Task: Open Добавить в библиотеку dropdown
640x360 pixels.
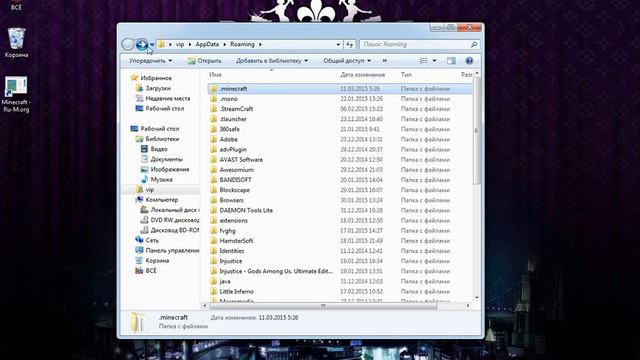Action: click(x=272, y=61)
